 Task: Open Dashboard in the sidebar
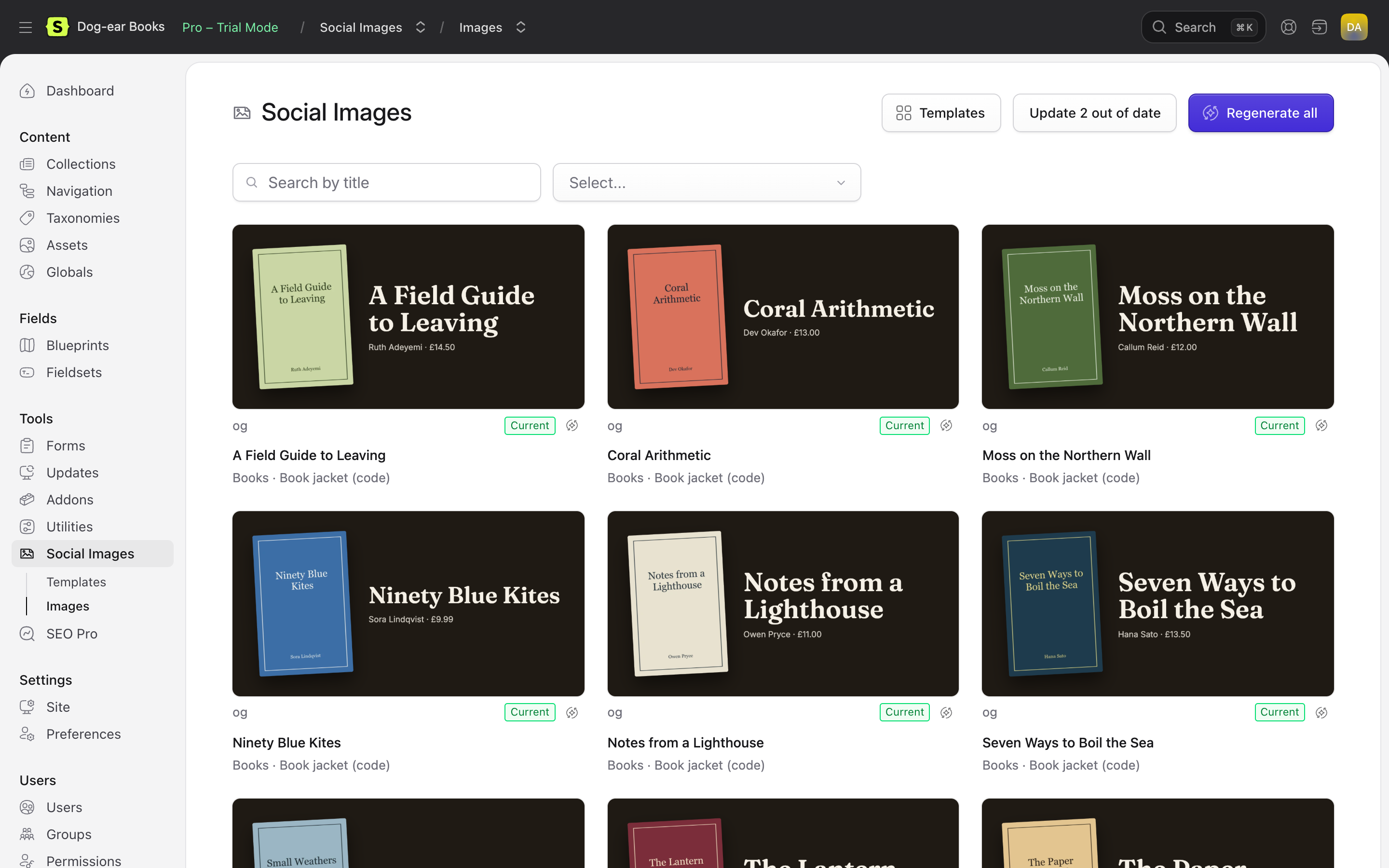click(x=93, y=91)
